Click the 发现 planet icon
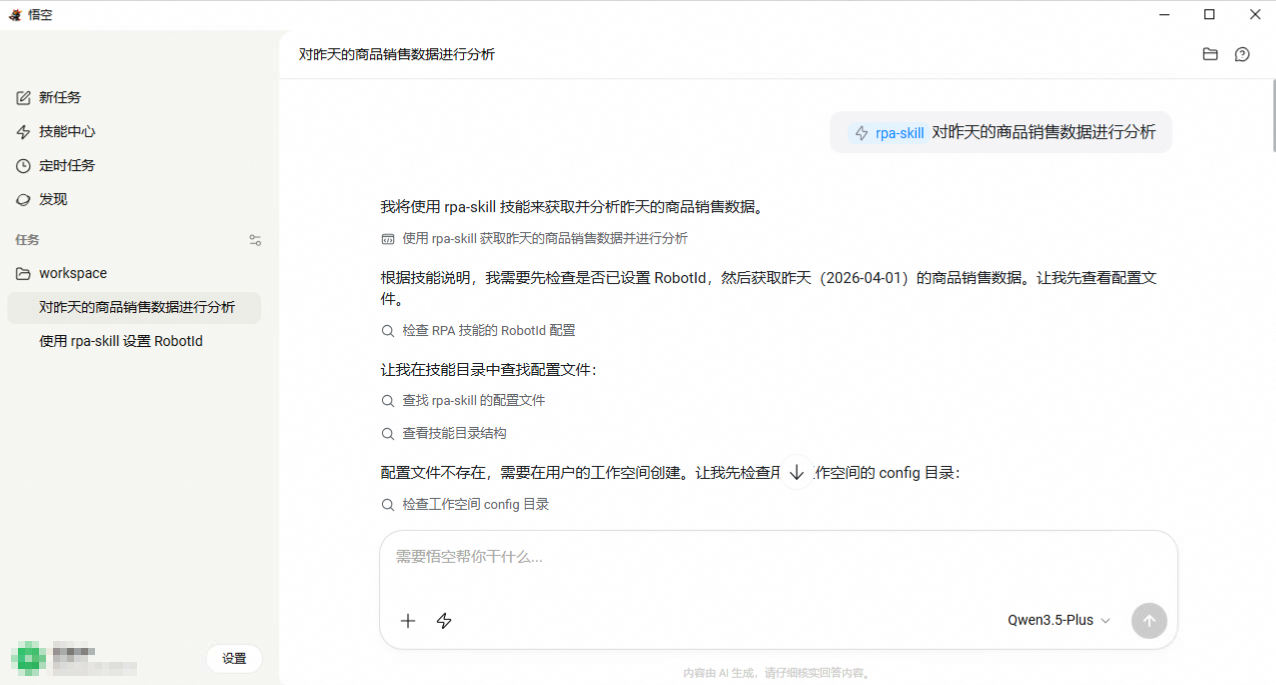 tap(23, 200)
